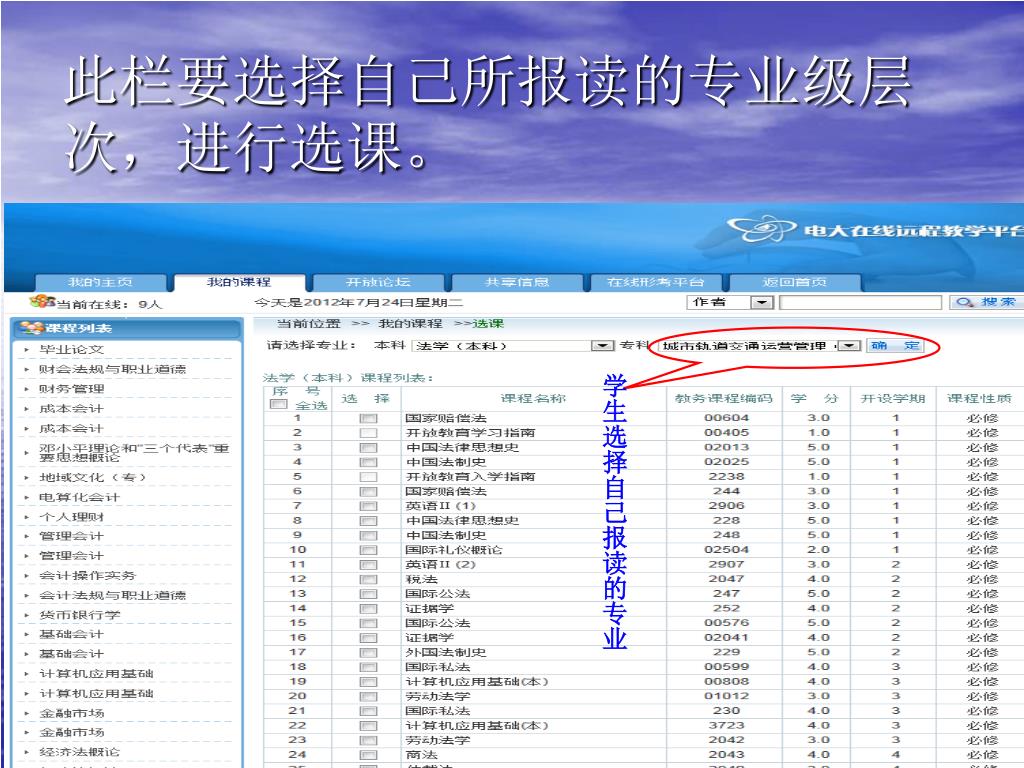The image size is (1024, 768).
Task: Open 会计法规与职业道德 course item
Action: (x=112, y=596)
